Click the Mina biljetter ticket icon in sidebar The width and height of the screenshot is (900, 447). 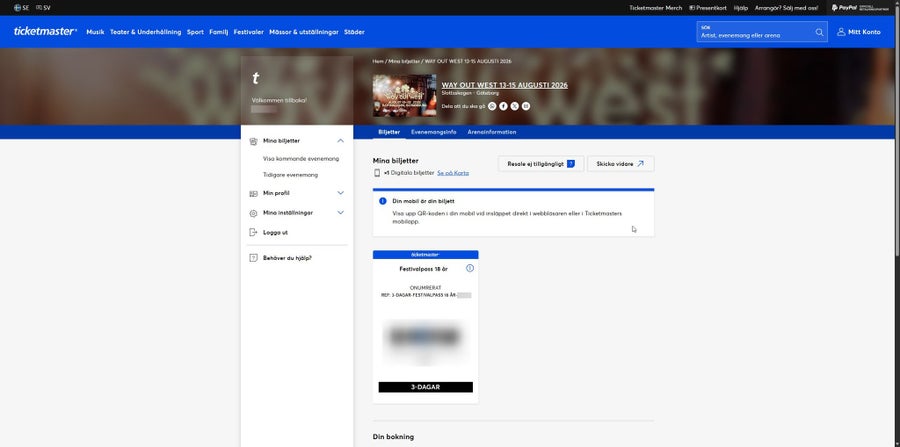[x=253, y=141]
